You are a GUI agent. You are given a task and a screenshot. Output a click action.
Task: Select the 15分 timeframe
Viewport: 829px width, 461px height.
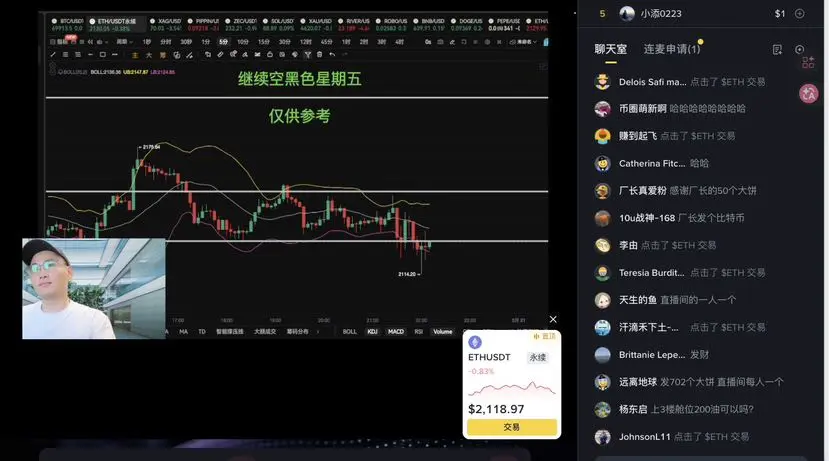[x=264, y=42]
